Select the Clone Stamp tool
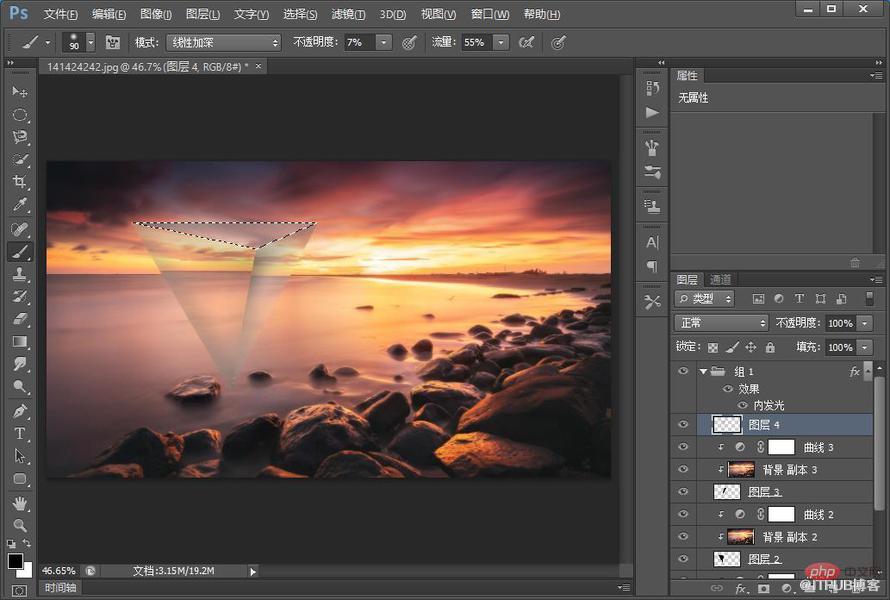Viewport: 890px width, 600px height. tap(19, 274)
